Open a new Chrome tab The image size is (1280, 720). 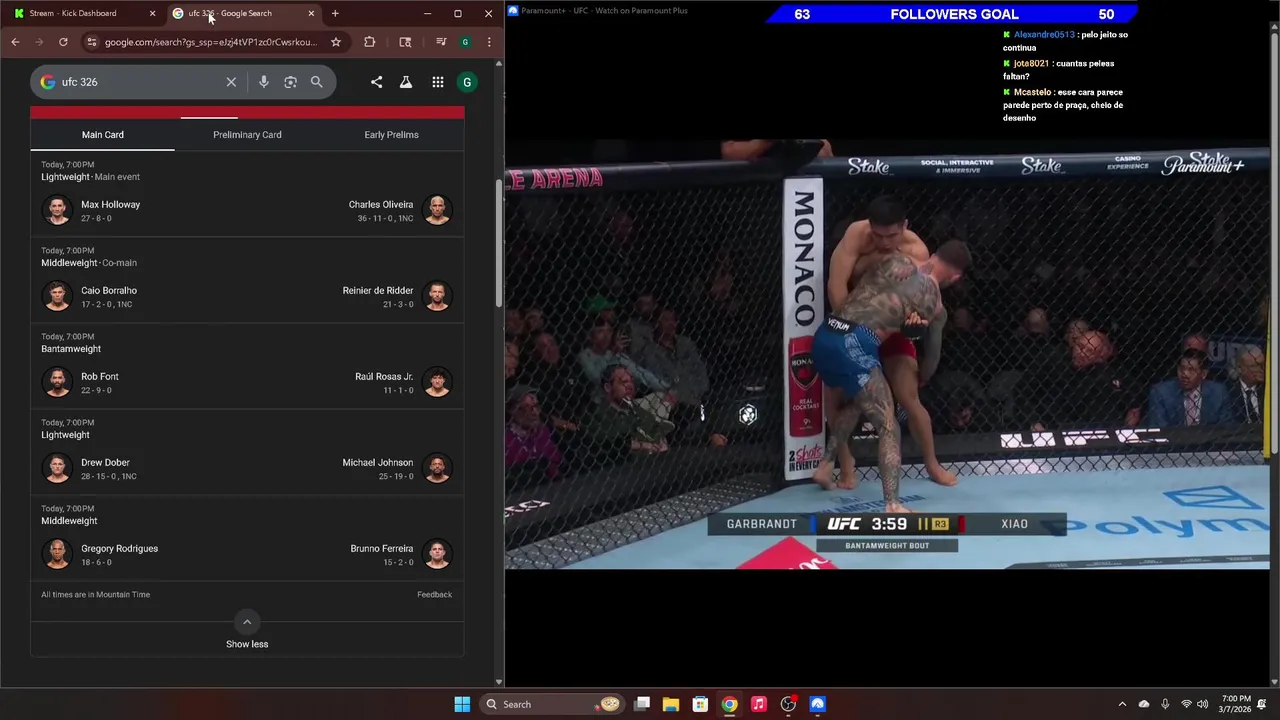point(335,13)
